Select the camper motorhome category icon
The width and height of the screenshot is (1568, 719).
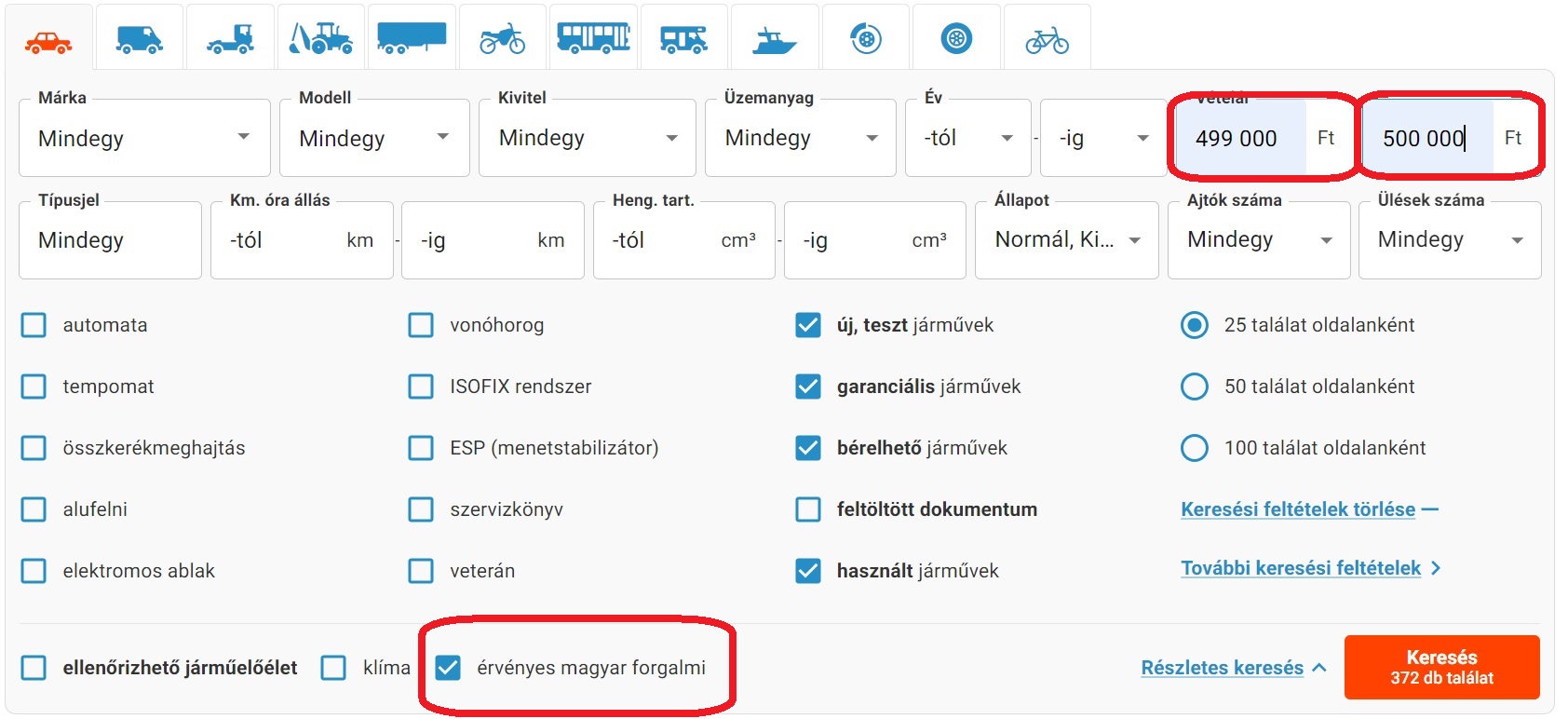click(x=683, y=39)
